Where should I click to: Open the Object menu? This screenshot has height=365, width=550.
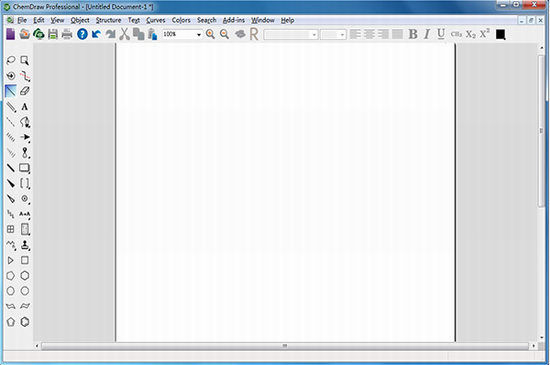[x=80, y=20]
